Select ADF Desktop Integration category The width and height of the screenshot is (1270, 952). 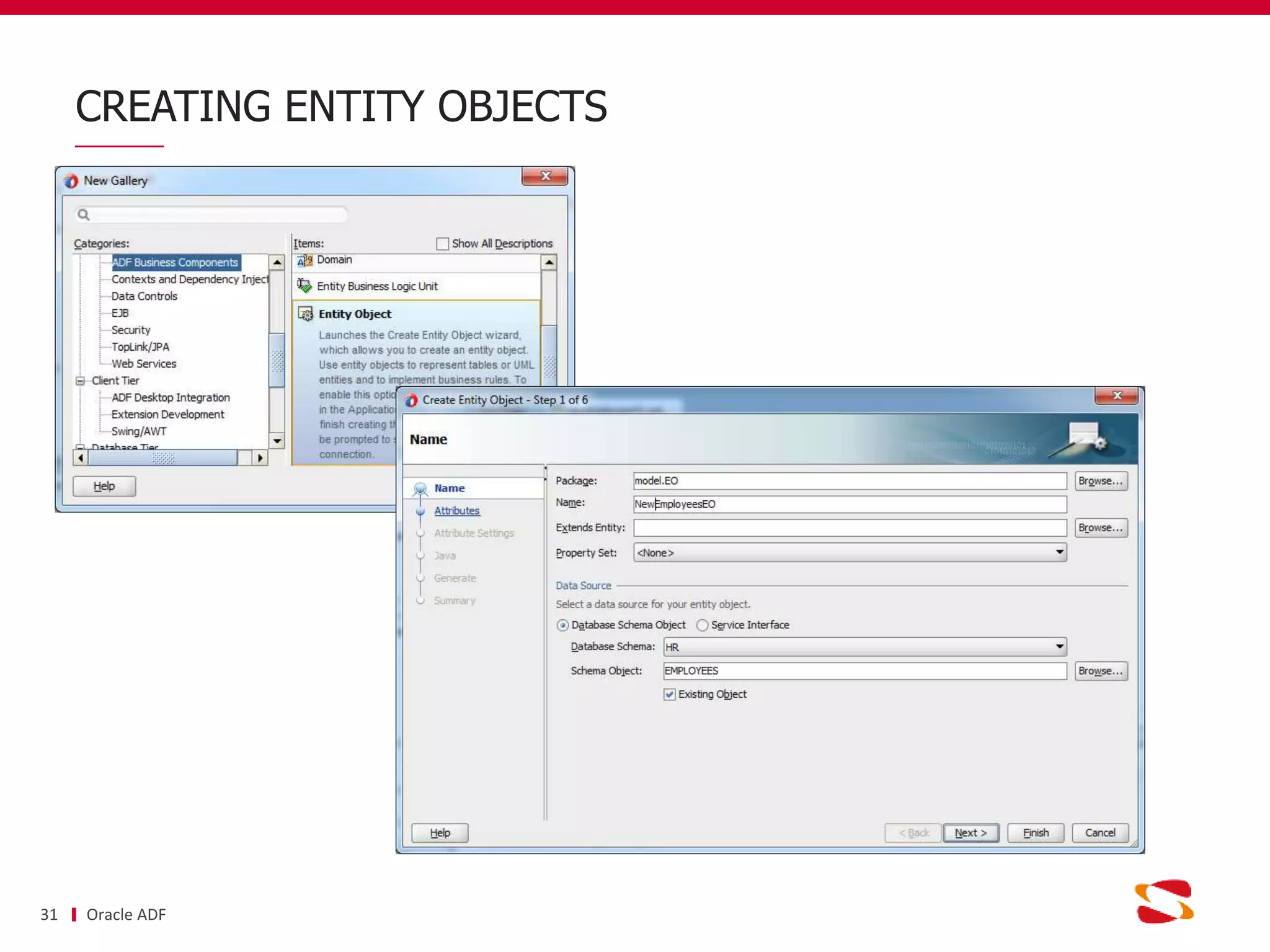click(x=171, y=398)
